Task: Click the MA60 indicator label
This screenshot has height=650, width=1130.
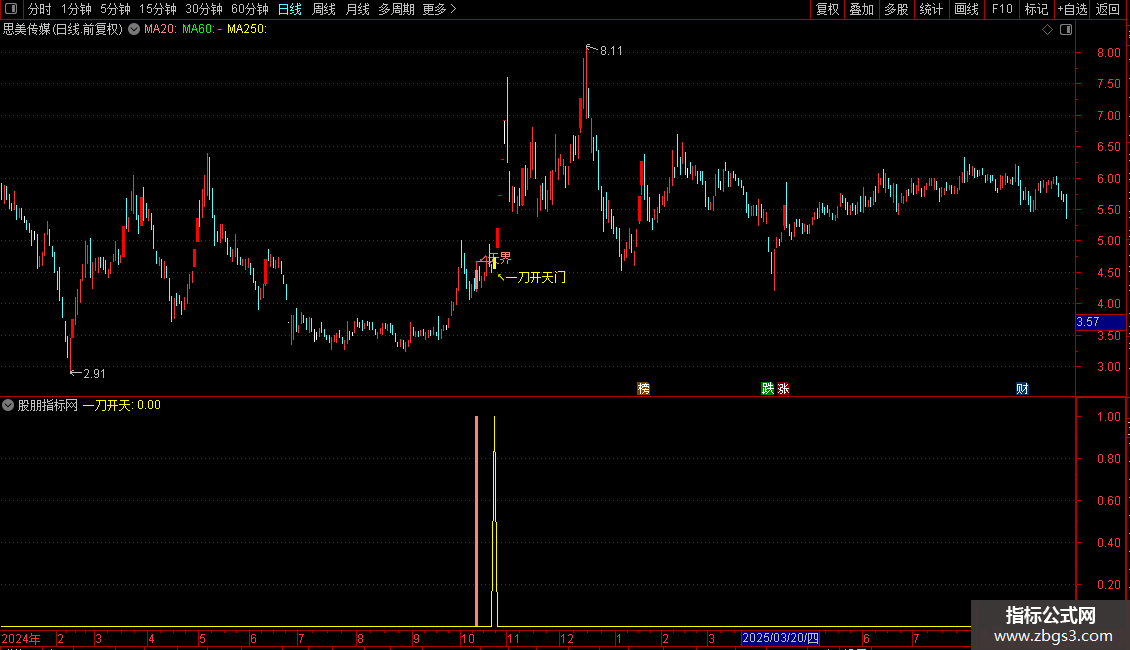Action: click(200, 29)
